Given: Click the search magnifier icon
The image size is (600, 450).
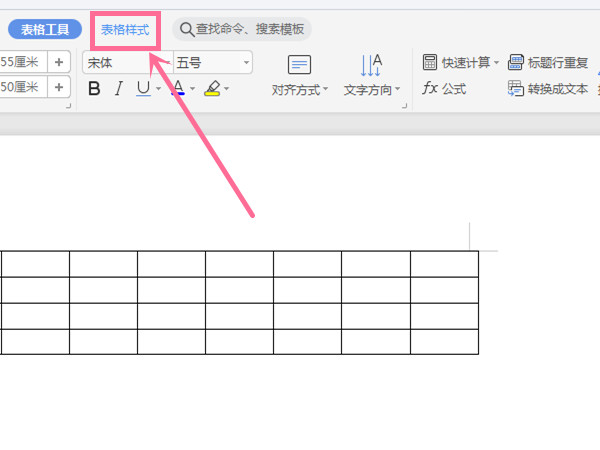Looking at the screenshot, I should coord(187,29).
